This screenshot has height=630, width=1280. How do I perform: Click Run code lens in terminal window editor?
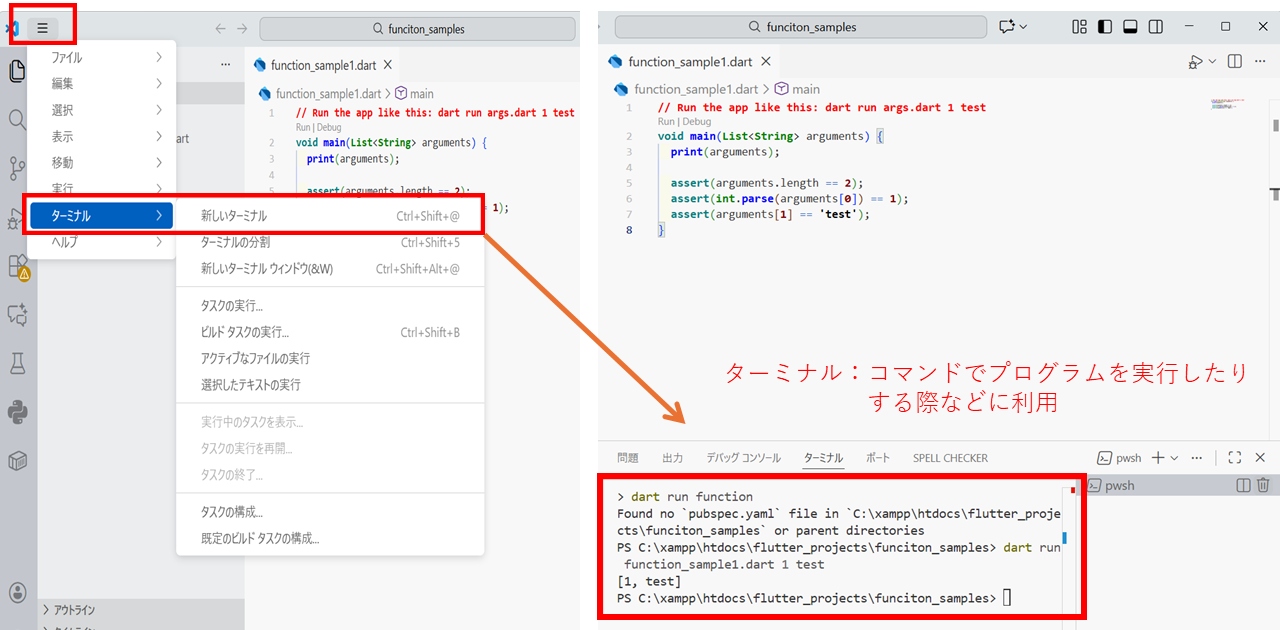(x=666, y=122)
